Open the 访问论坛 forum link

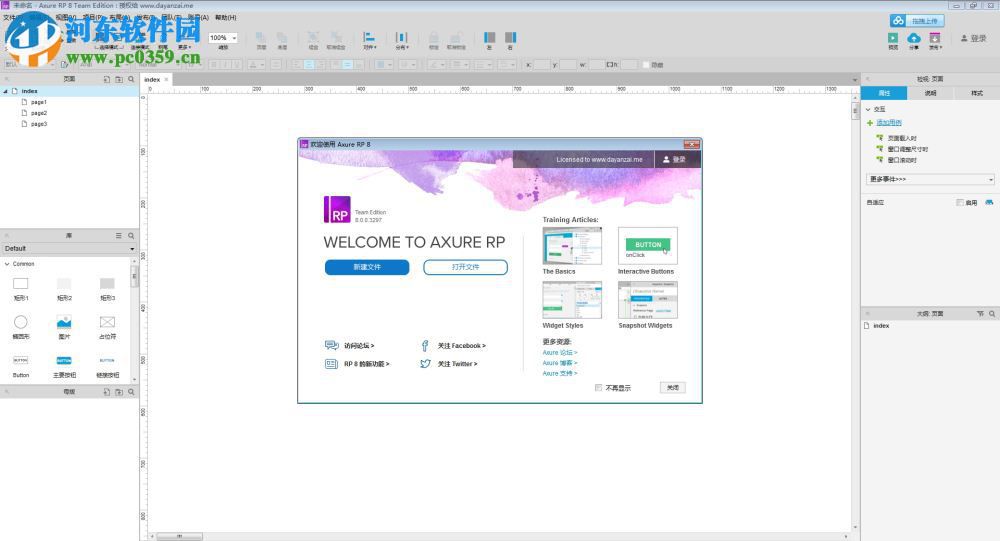coord(359,346)
